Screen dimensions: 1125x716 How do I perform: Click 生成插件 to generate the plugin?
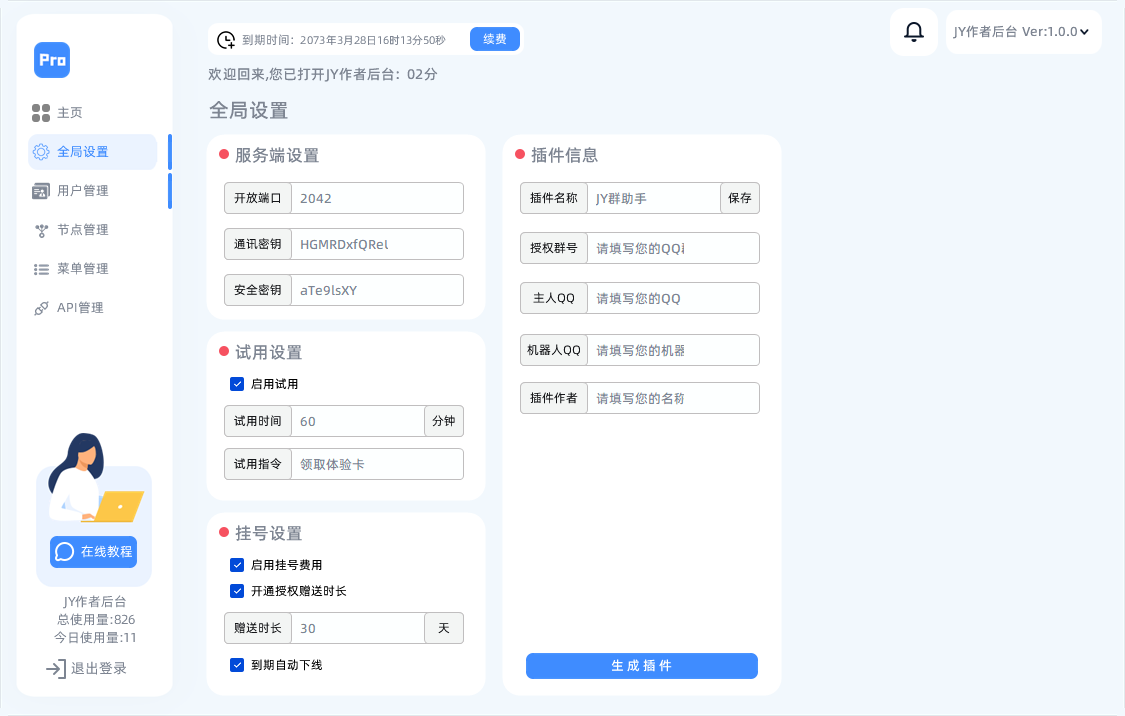[x=641, y=666]
